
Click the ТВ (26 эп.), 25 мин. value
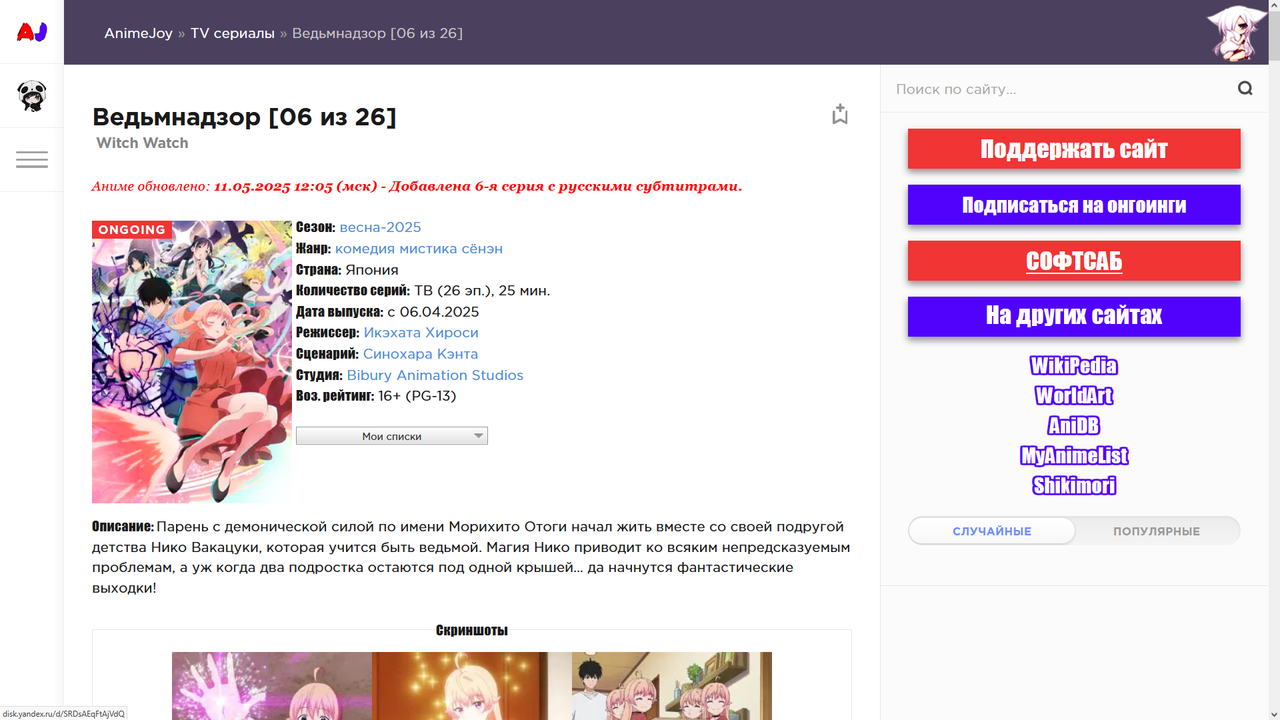click(482, 291)
